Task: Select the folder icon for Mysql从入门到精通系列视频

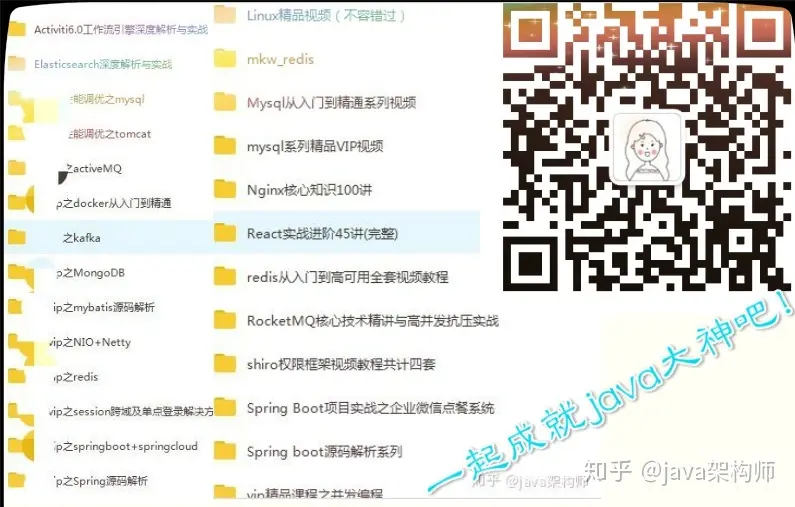Action: pos(225,102)
